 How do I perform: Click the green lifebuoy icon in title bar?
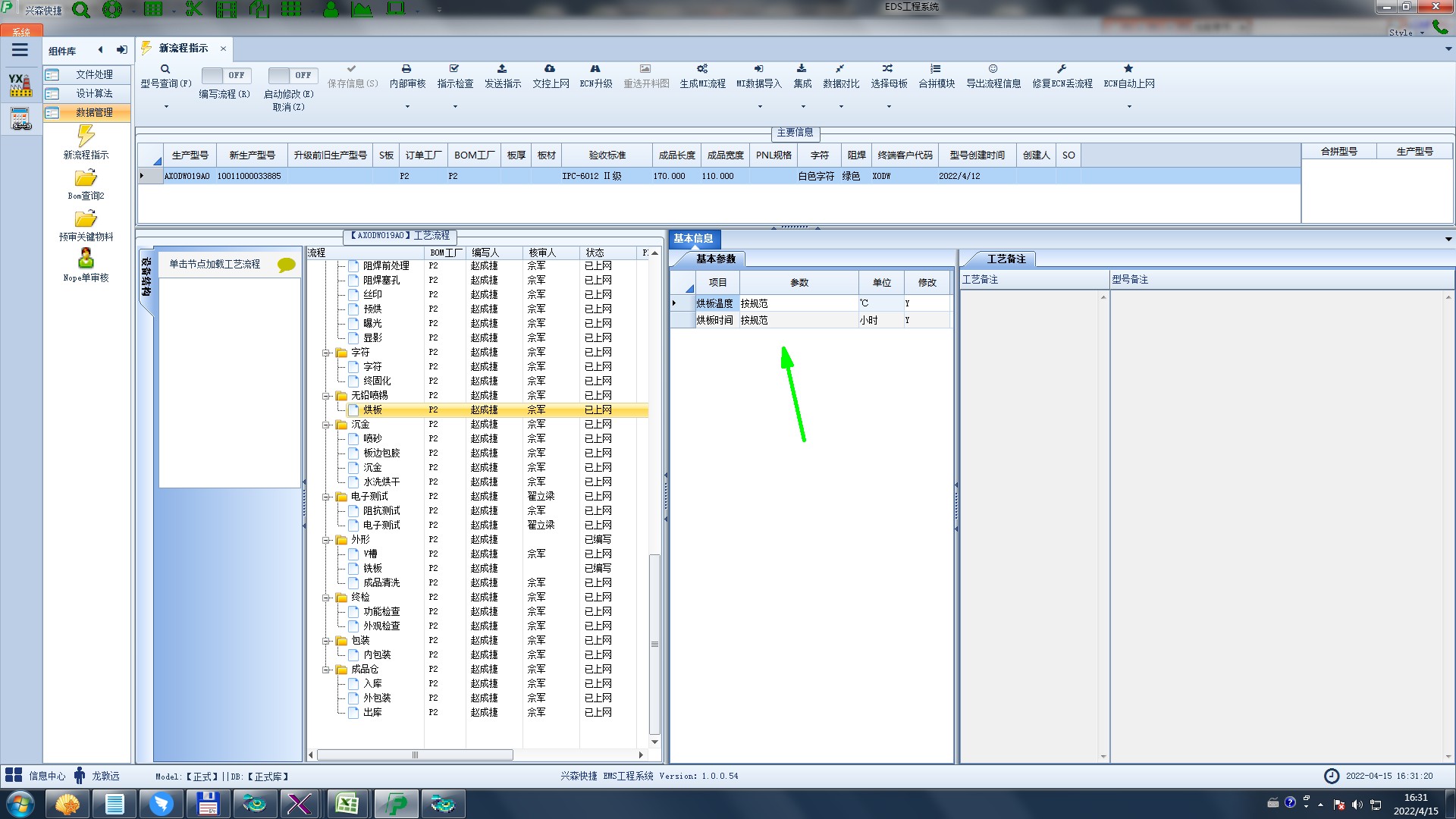tap(112, 10)
